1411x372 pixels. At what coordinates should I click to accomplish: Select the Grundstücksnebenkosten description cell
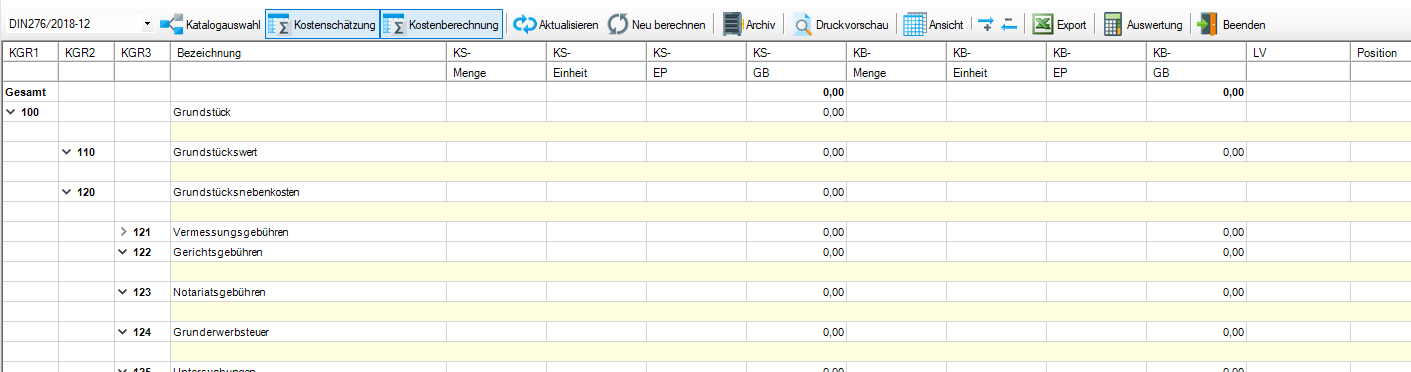point(308,192)
